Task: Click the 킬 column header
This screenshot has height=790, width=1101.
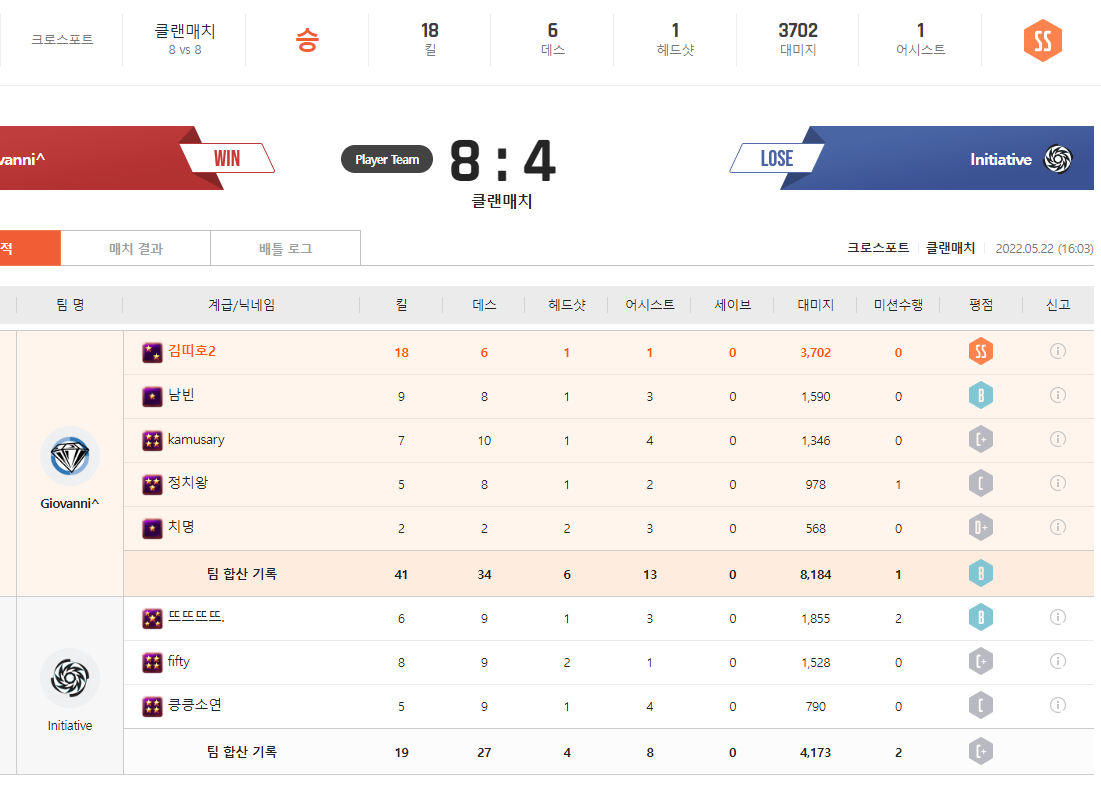Action: pyautogui.click(x=401, y=305)
